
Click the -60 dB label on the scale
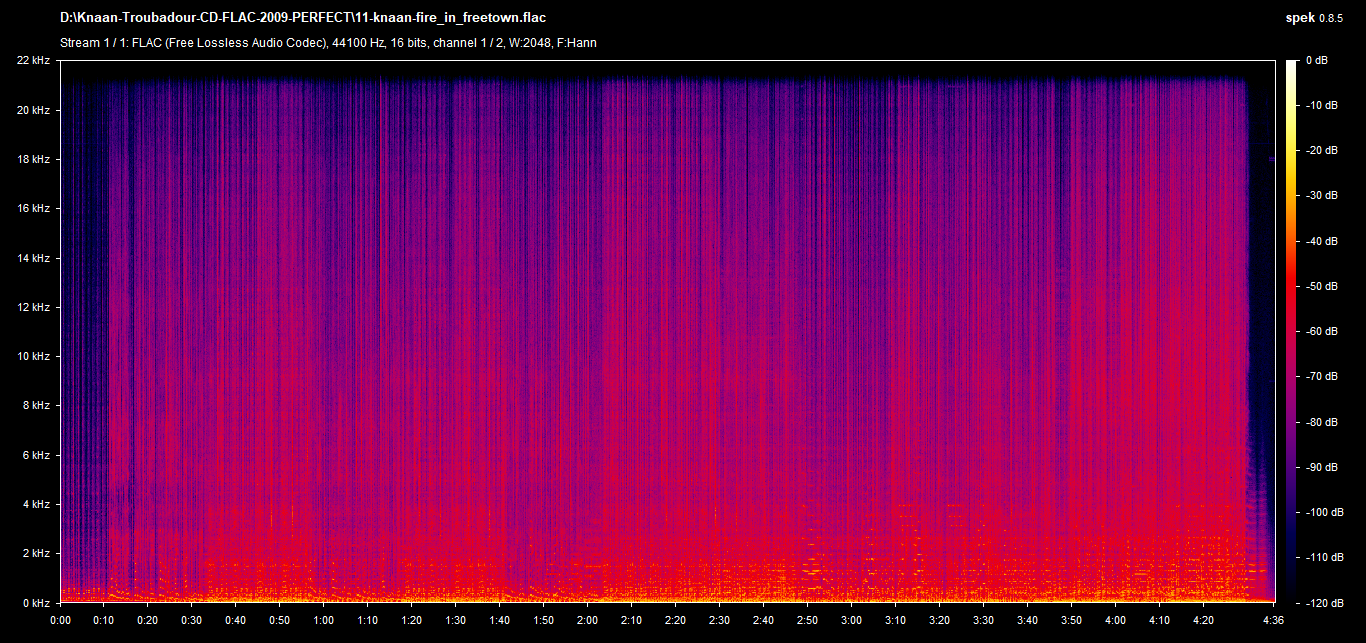1320,332
